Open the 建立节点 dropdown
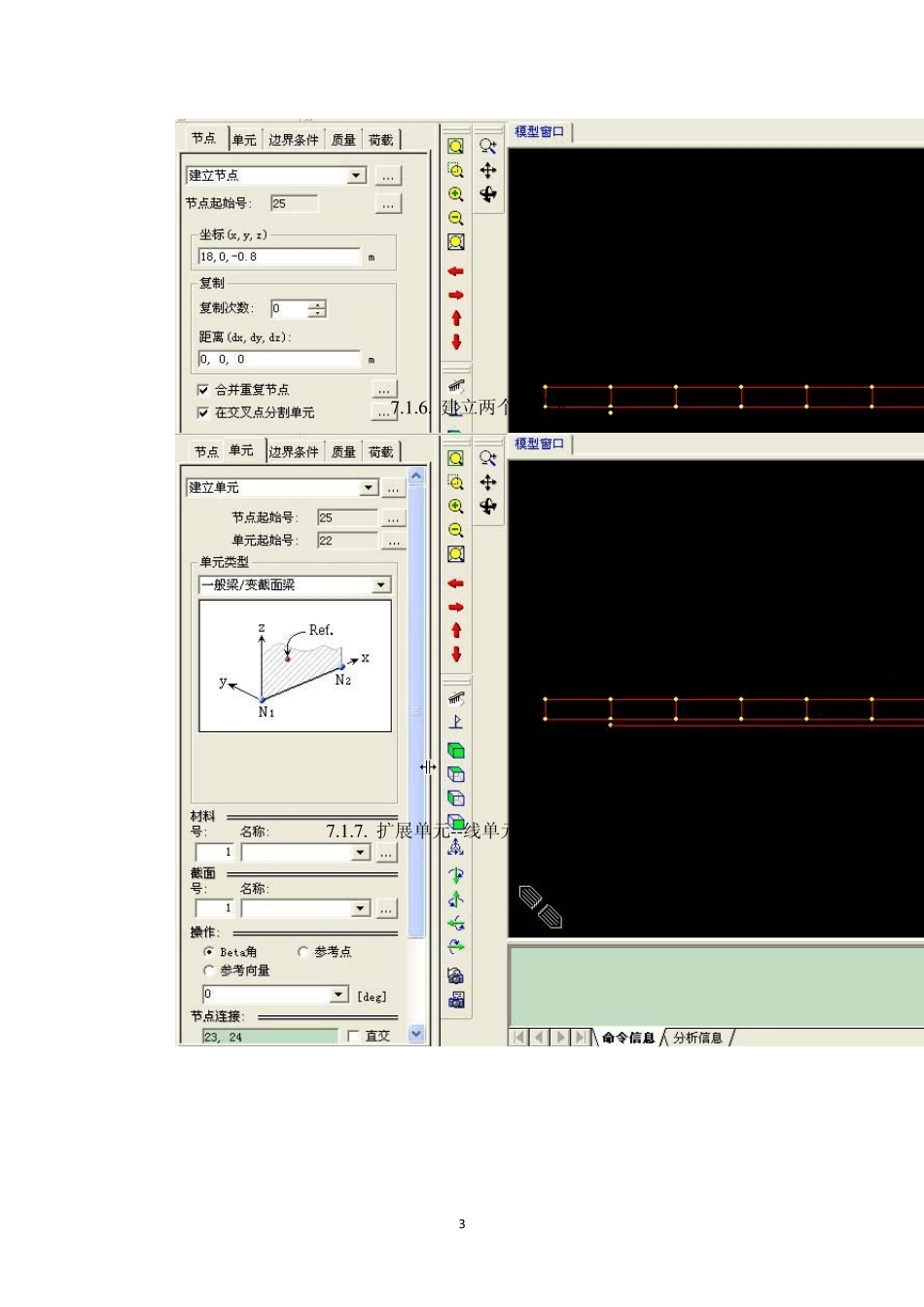924x1307 pixels. point(357,176)
